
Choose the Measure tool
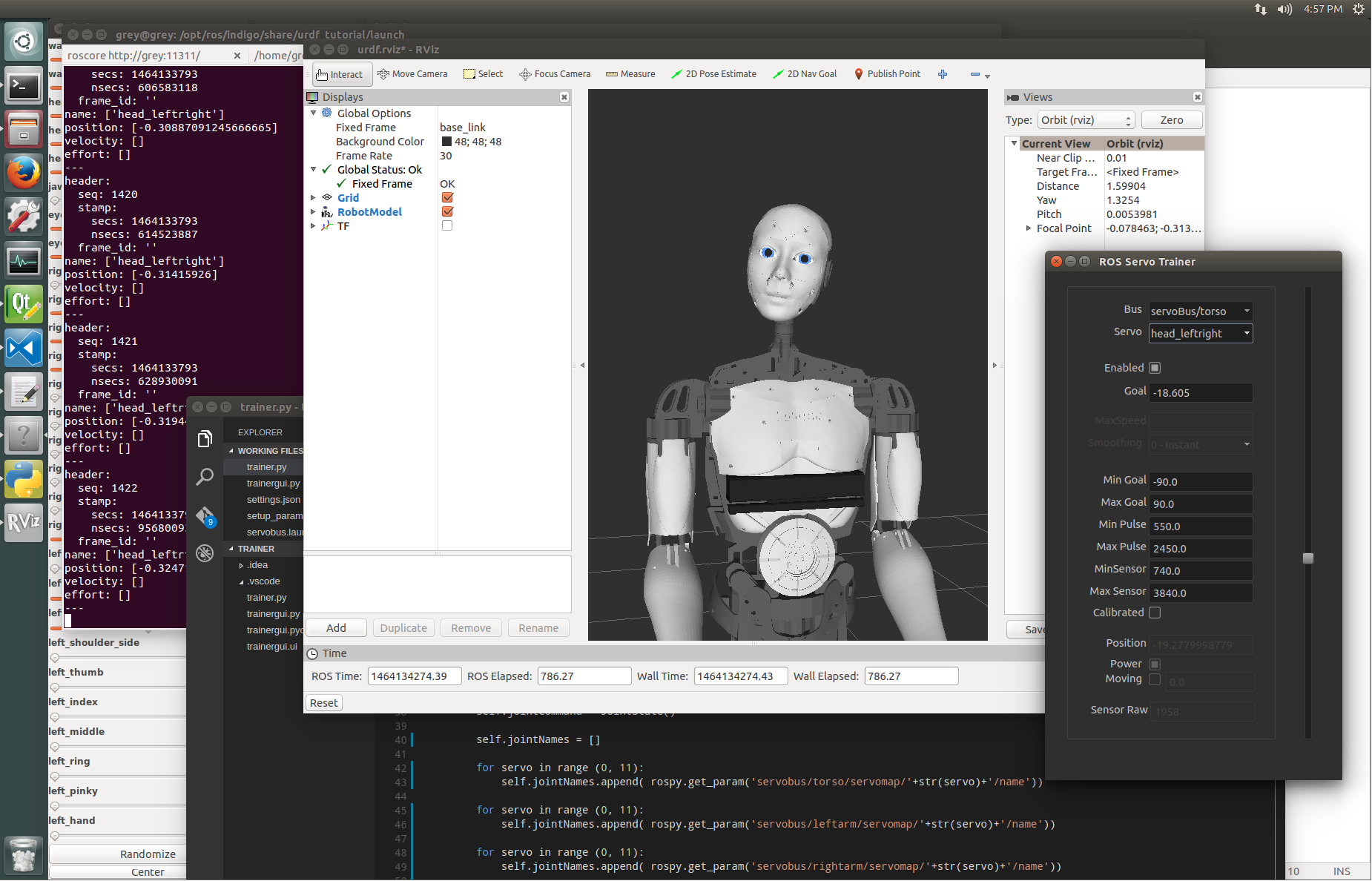[630, 74]
